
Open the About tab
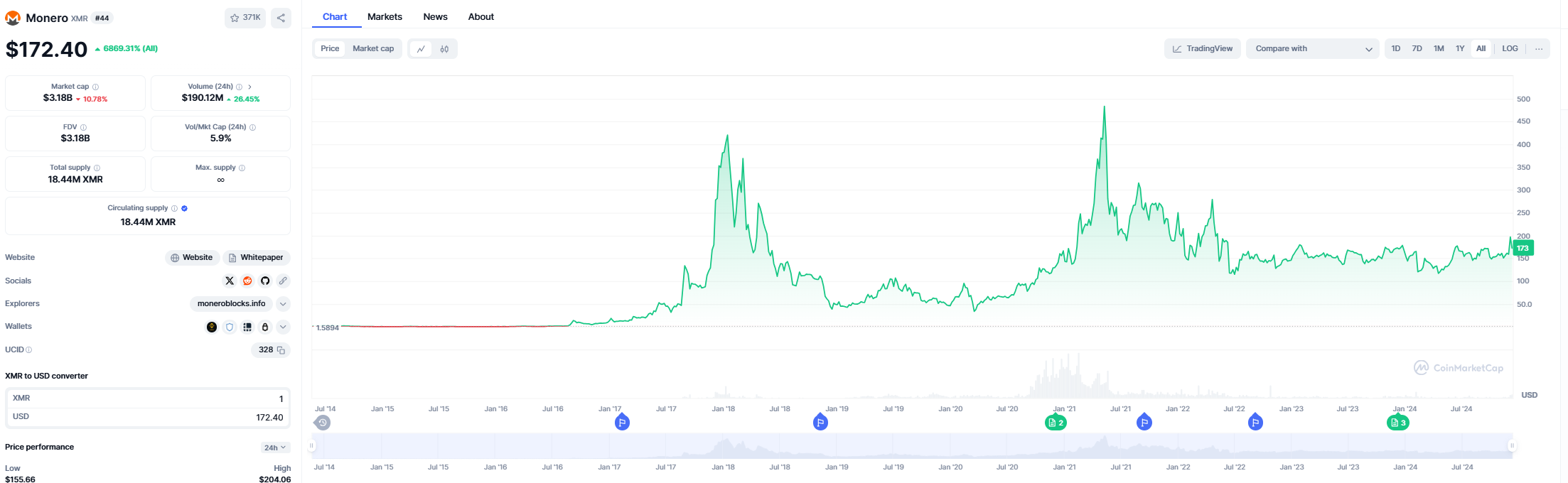pyautogui.click(x=481, y=17)
